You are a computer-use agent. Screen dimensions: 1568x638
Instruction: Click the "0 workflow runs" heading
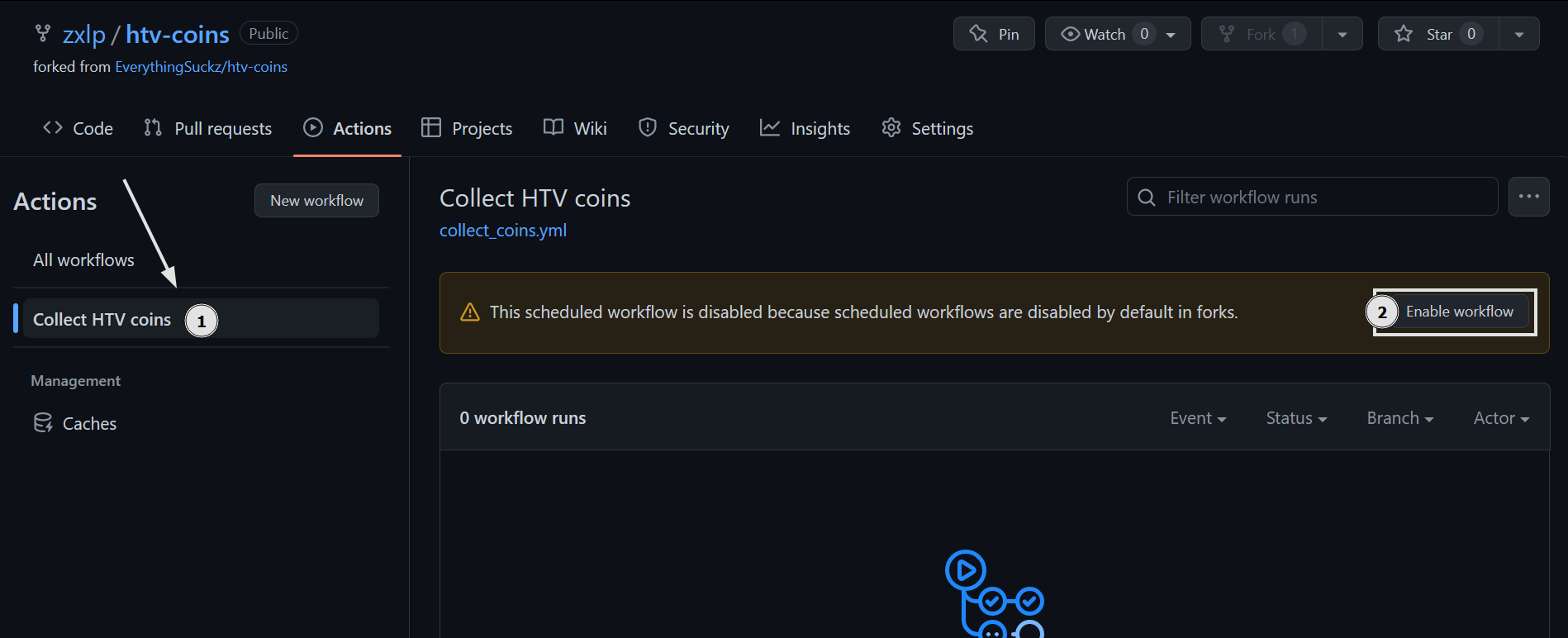click(523, 418)
